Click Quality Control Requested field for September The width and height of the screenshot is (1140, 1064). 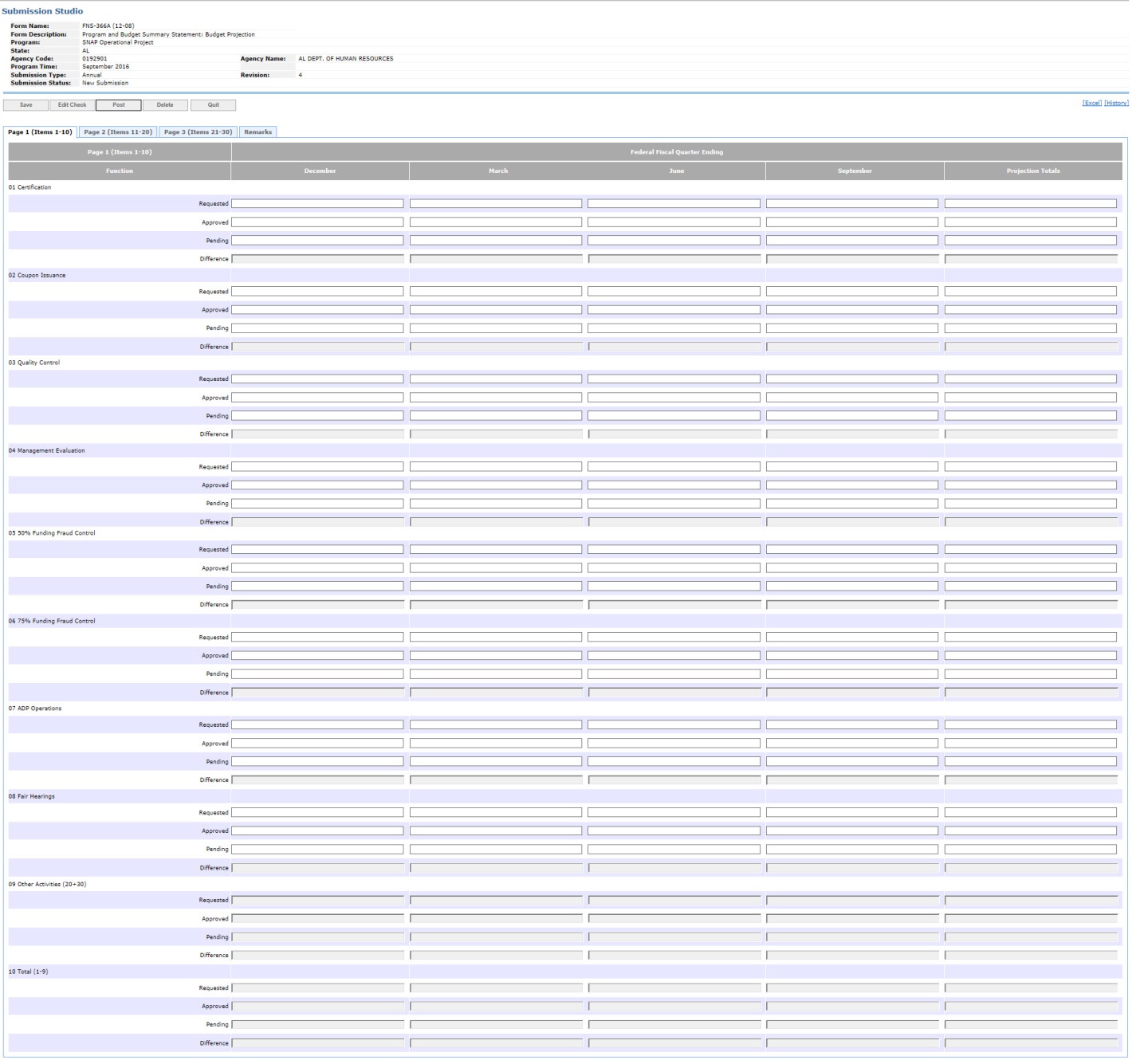(851, 379)
